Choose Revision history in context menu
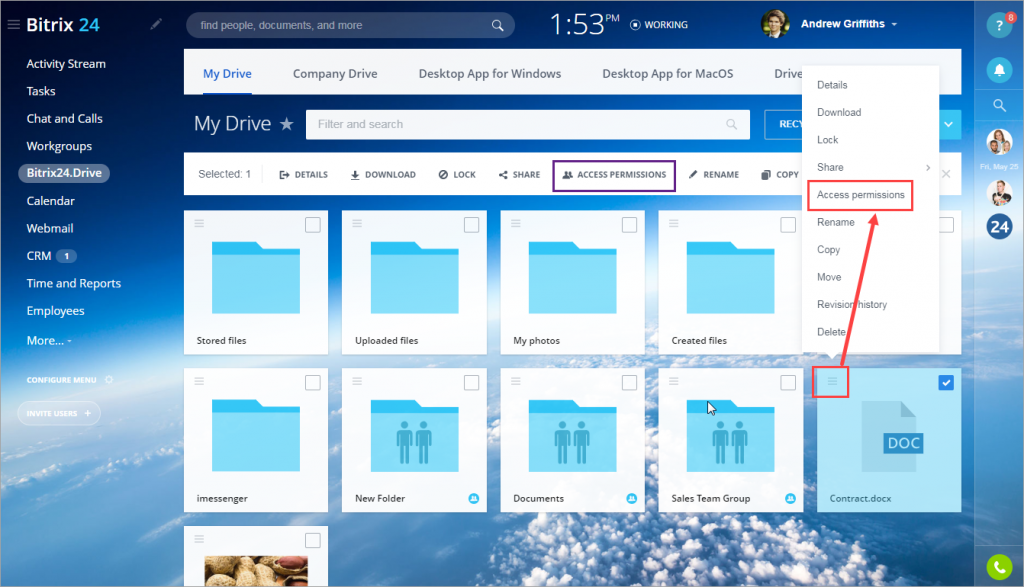1024x587 pixels. click(x=852, y=304)
